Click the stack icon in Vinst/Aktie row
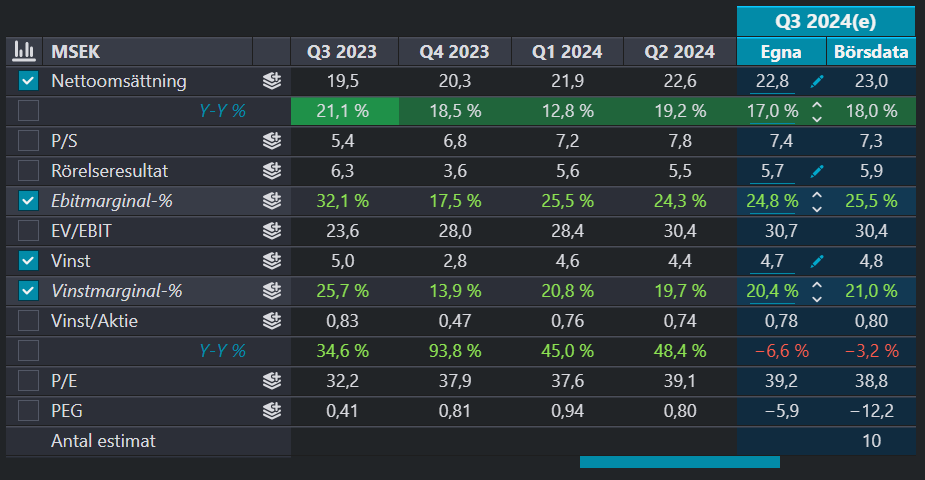The height and width of the screenshot is (480, 925). (x=272, y=321)
